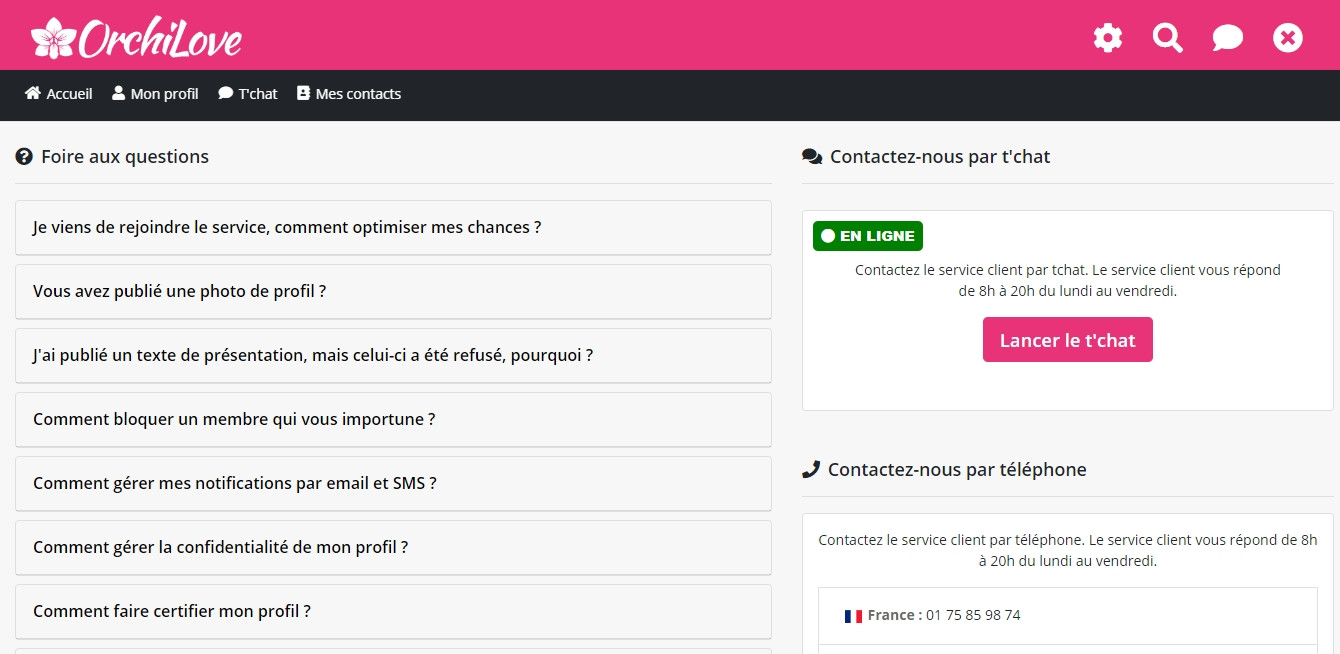Image resolution: width=1340 pixels, height=654 pixels.
Task: Expand how to certify my profile question
Action: coord(172,611)
